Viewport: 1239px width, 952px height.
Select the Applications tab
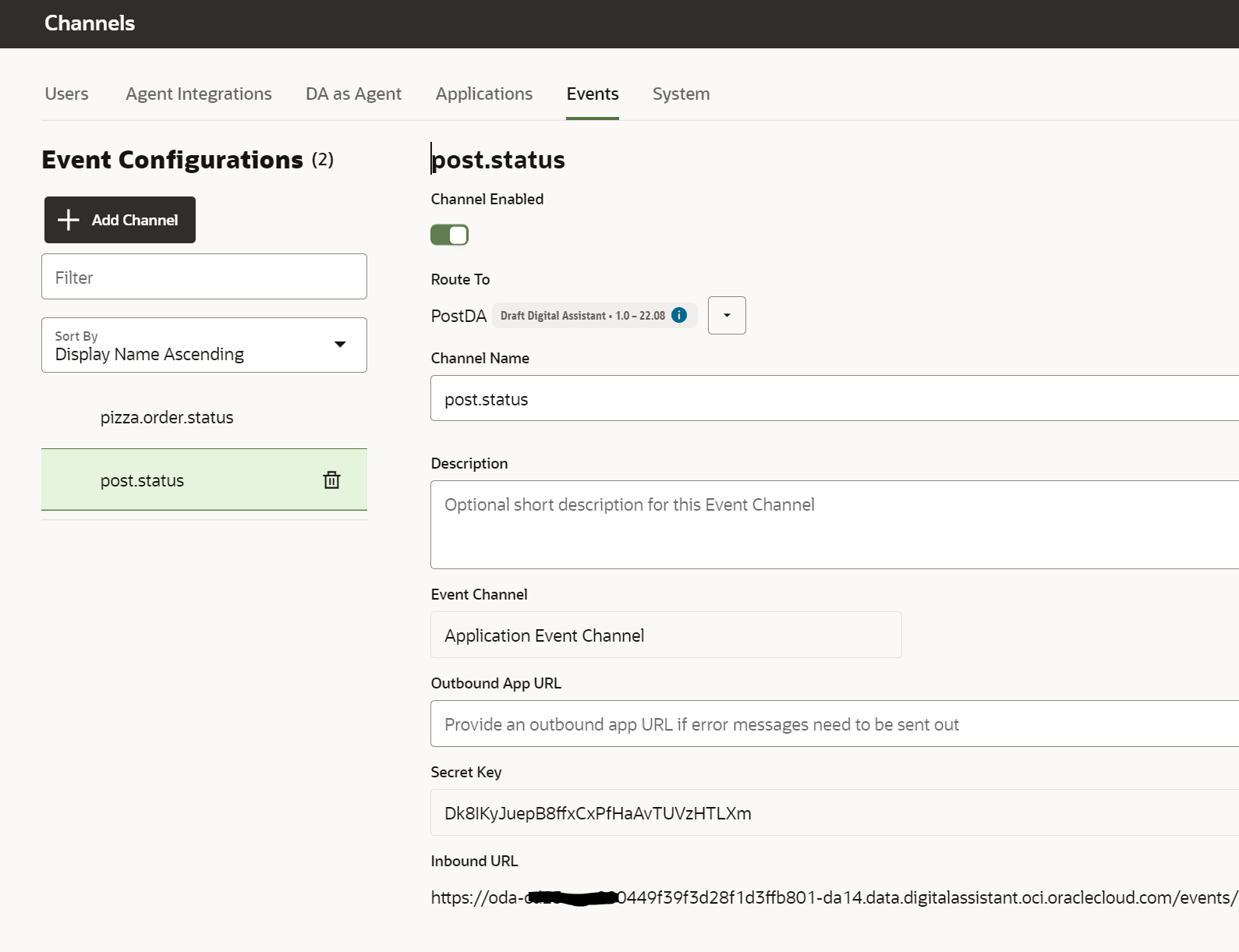[483, 94]
